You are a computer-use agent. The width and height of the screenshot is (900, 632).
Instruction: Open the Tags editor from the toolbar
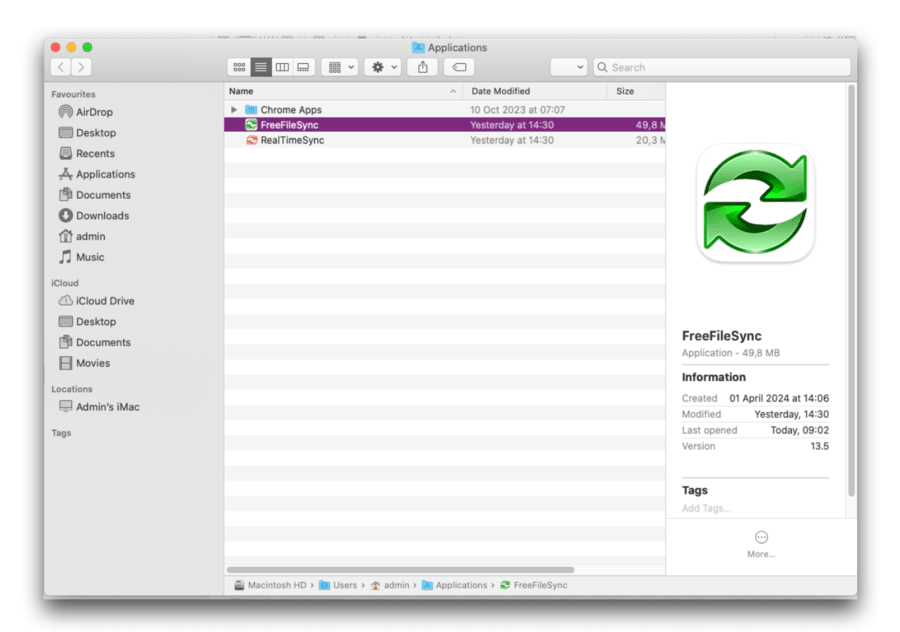(458, 67)
